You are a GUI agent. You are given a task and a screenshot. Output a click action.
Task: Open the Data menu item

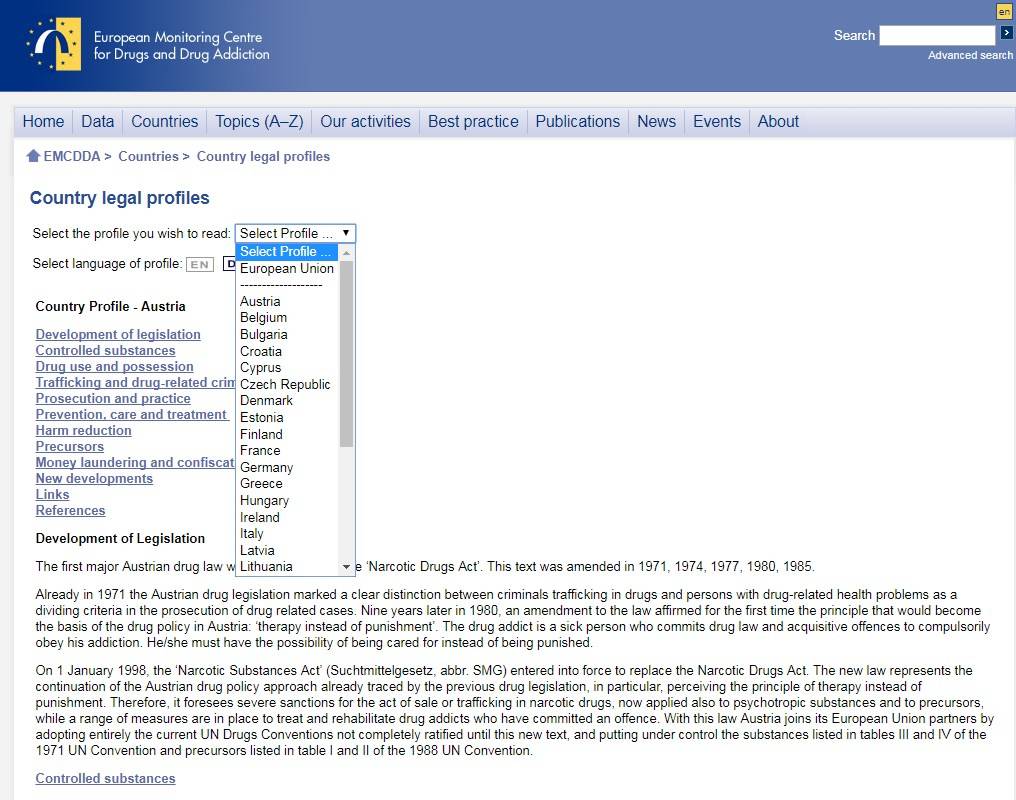(x=98, y=121)
